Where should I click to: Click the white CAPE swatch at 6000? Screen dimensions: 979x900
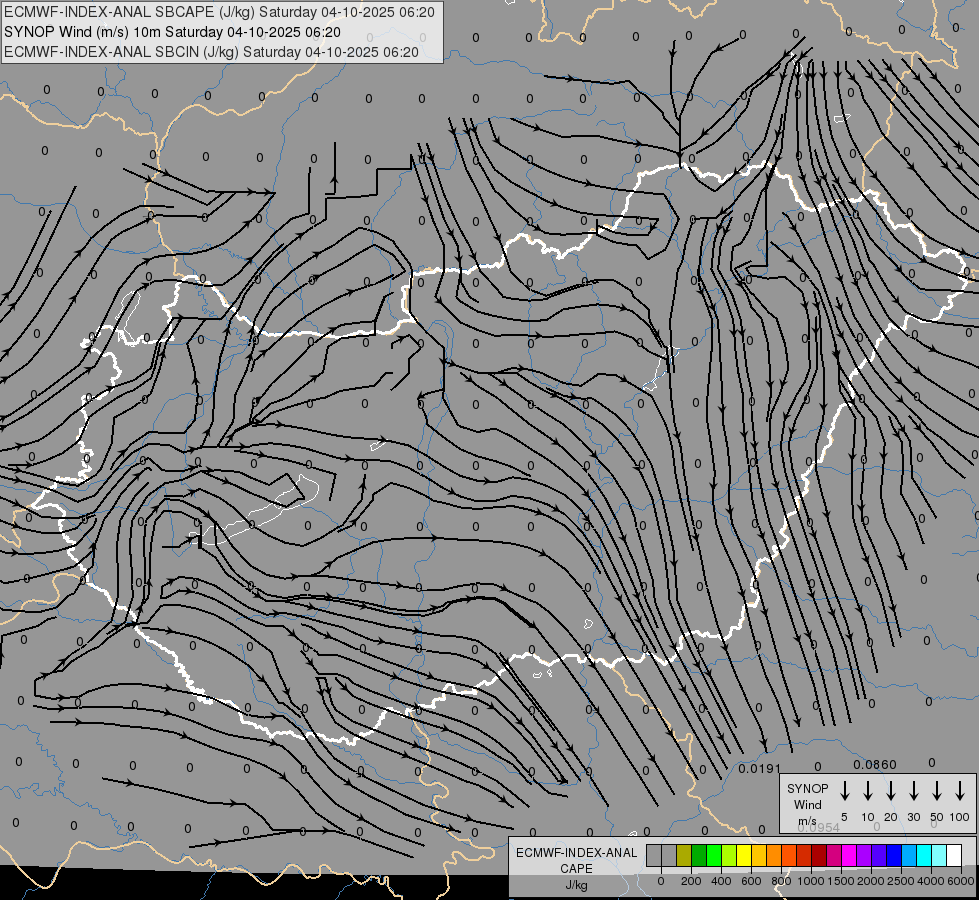pos(955,855)
